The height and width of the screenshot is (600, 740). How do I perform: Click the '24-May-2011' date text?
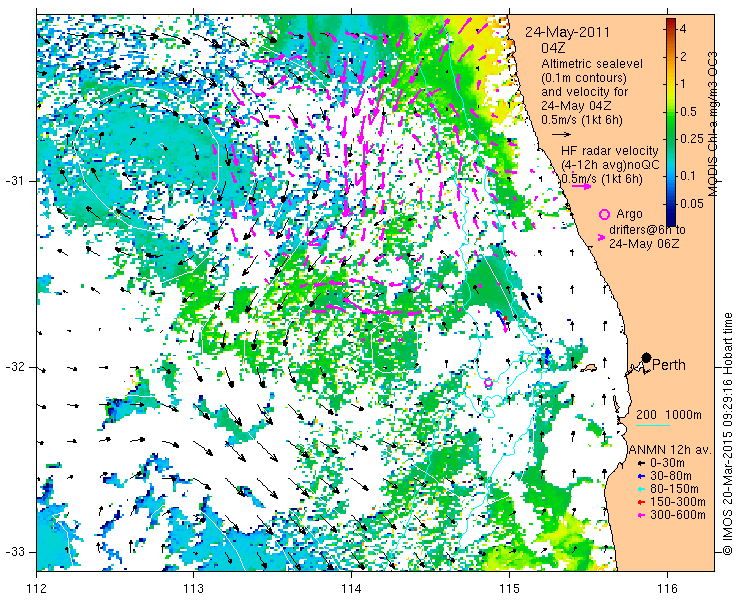click(567, 32)
